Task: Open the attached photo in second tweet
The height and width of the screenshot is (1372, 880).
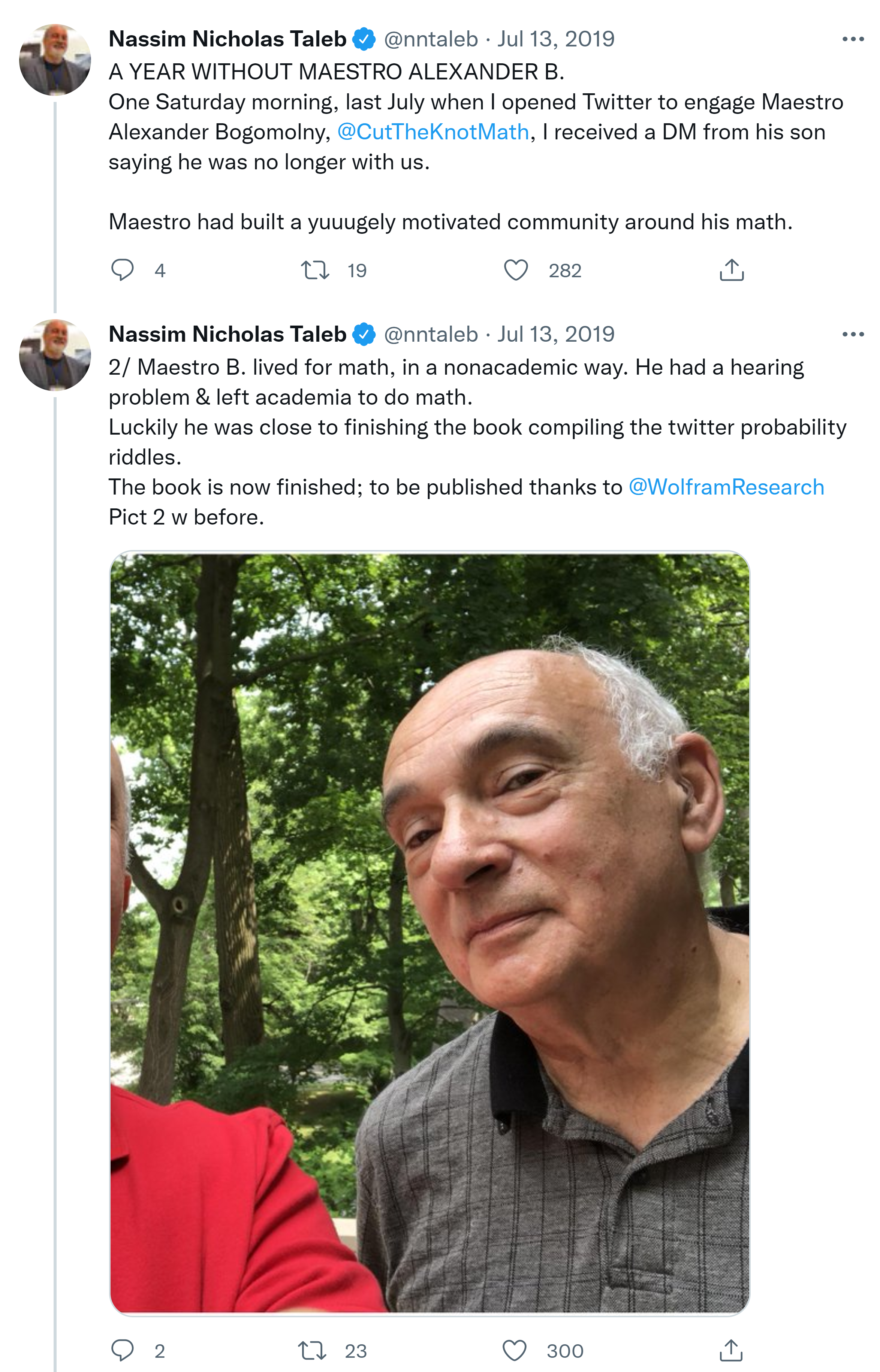Action: click(429, 933)
